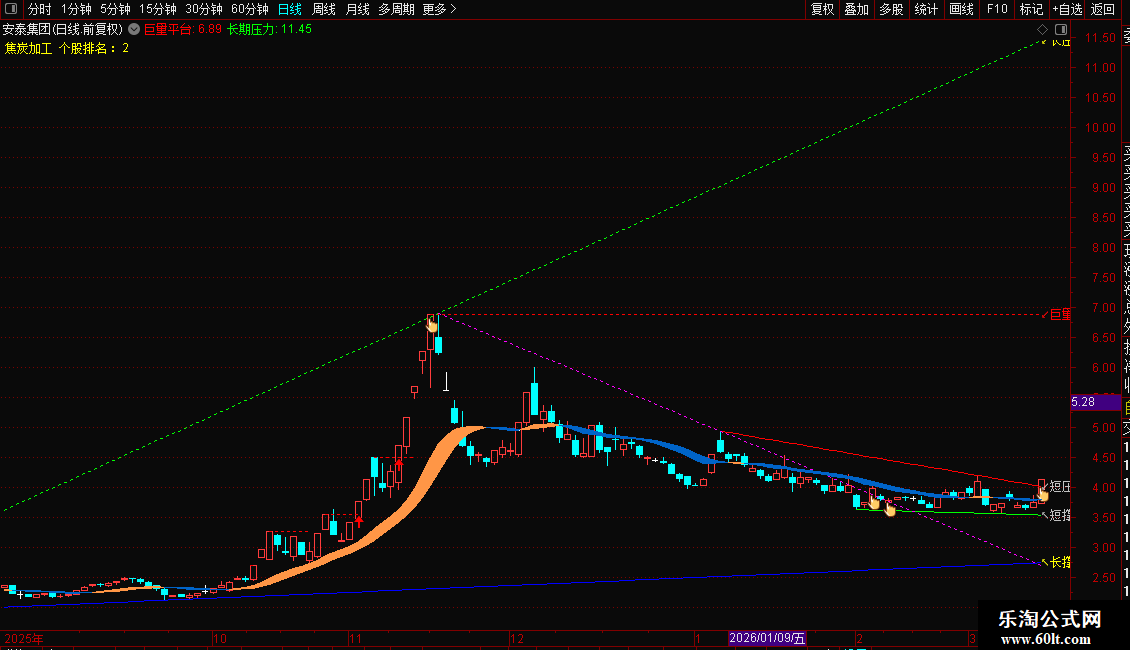
Task: Click the 11.50 price axis label
Action: (x=1100, y=37)
